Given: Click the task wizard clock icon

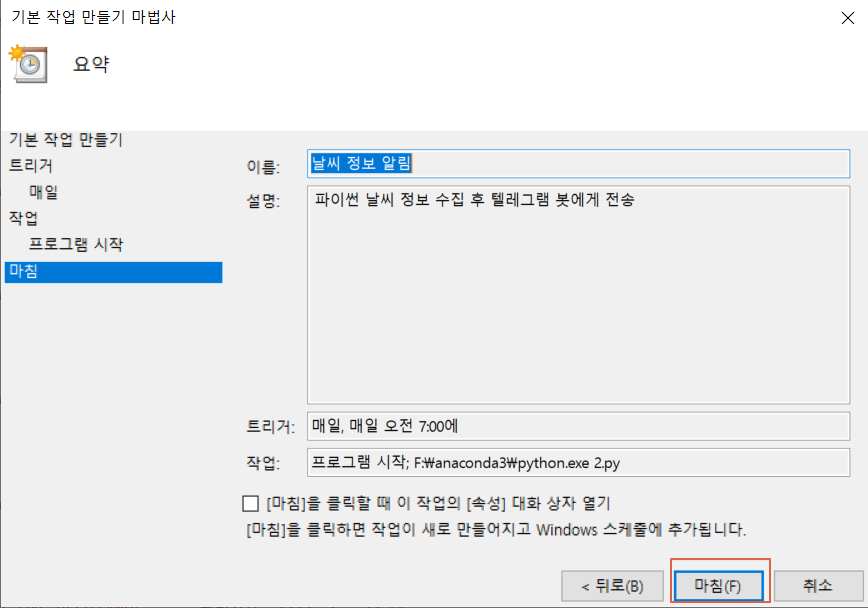Looking at the screenshot, I should (x=28, y=64).
